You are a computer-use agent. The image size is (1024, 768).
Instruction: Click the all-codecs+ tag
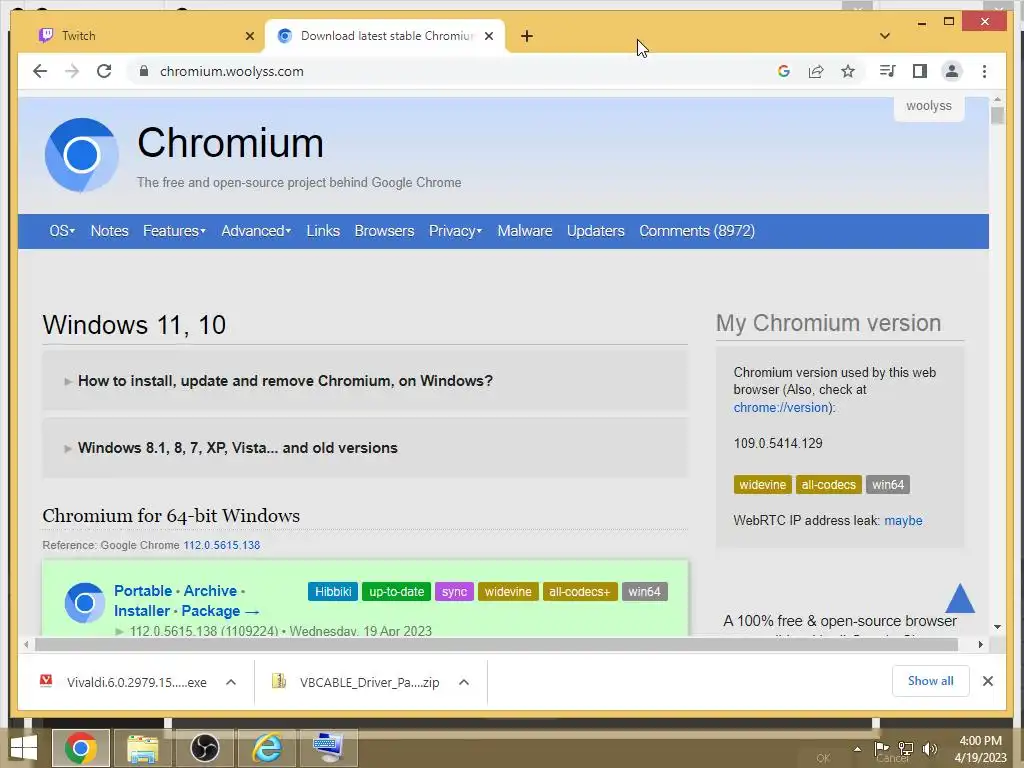click(x=579, y=592)
